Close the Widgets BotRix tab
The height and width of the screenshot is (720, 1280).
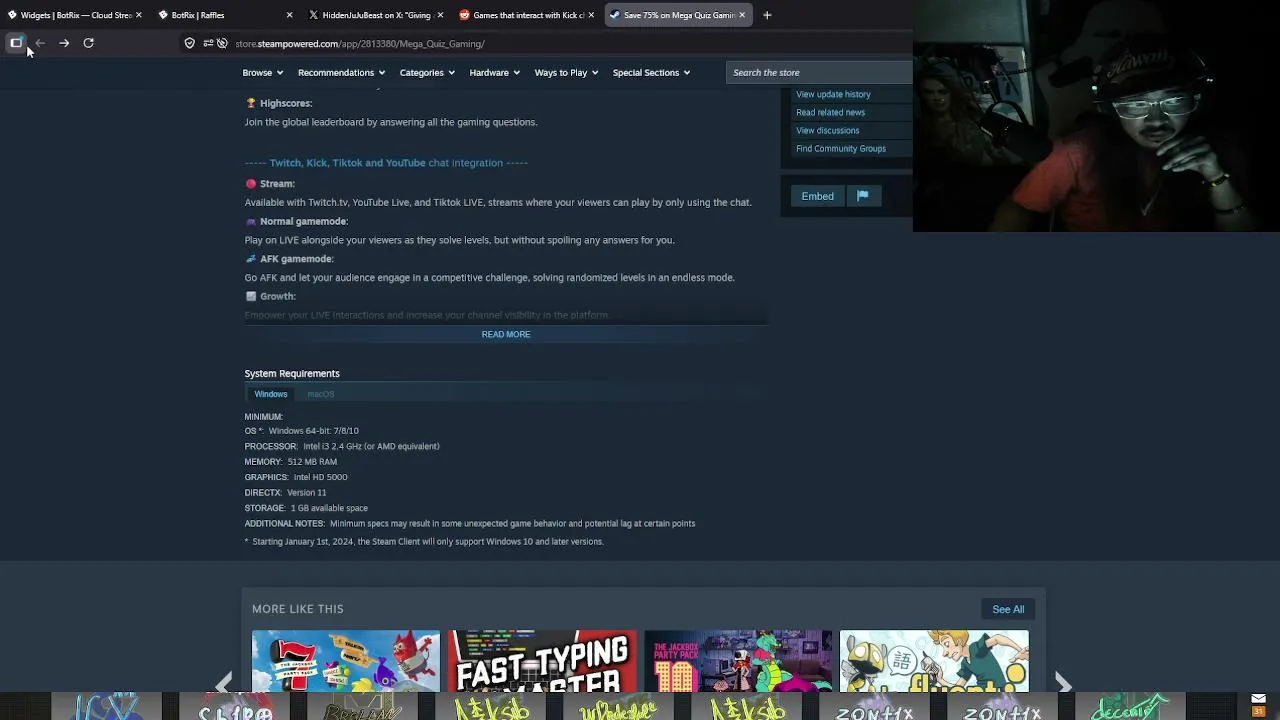point(138,15)
